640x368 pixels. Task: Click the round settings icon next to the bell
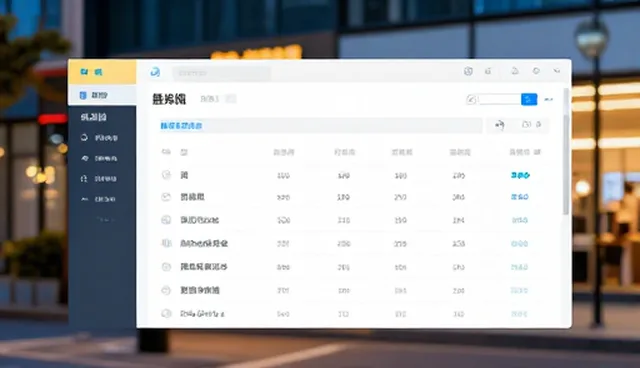pos(536,71)
